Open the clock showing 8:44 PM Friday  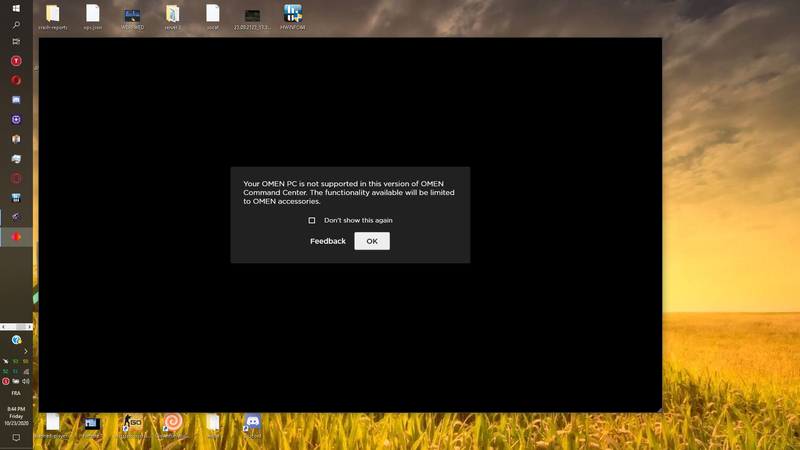(x=16, y=416)
